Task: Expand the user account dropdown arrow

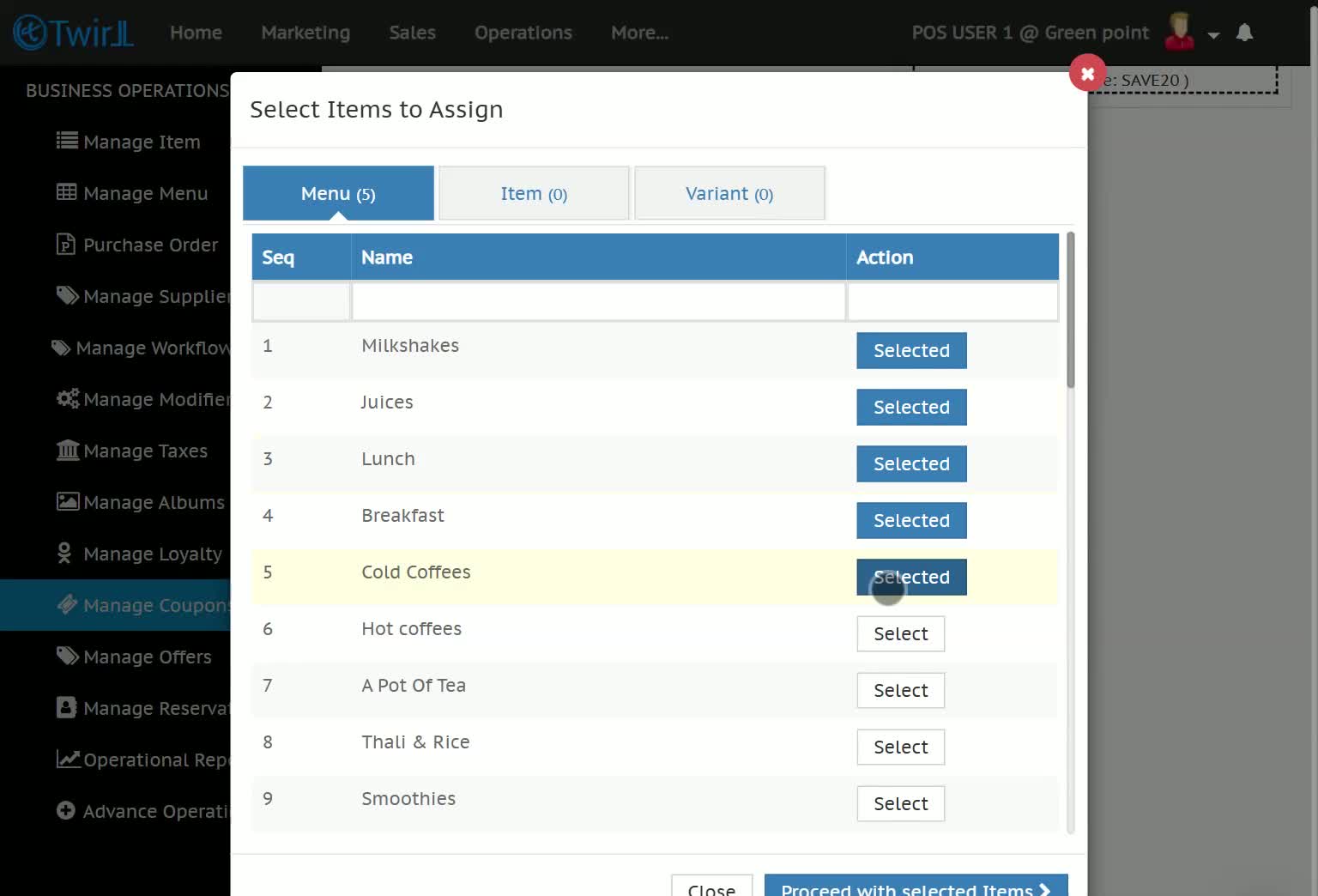Action: (x=1213, y=35)
